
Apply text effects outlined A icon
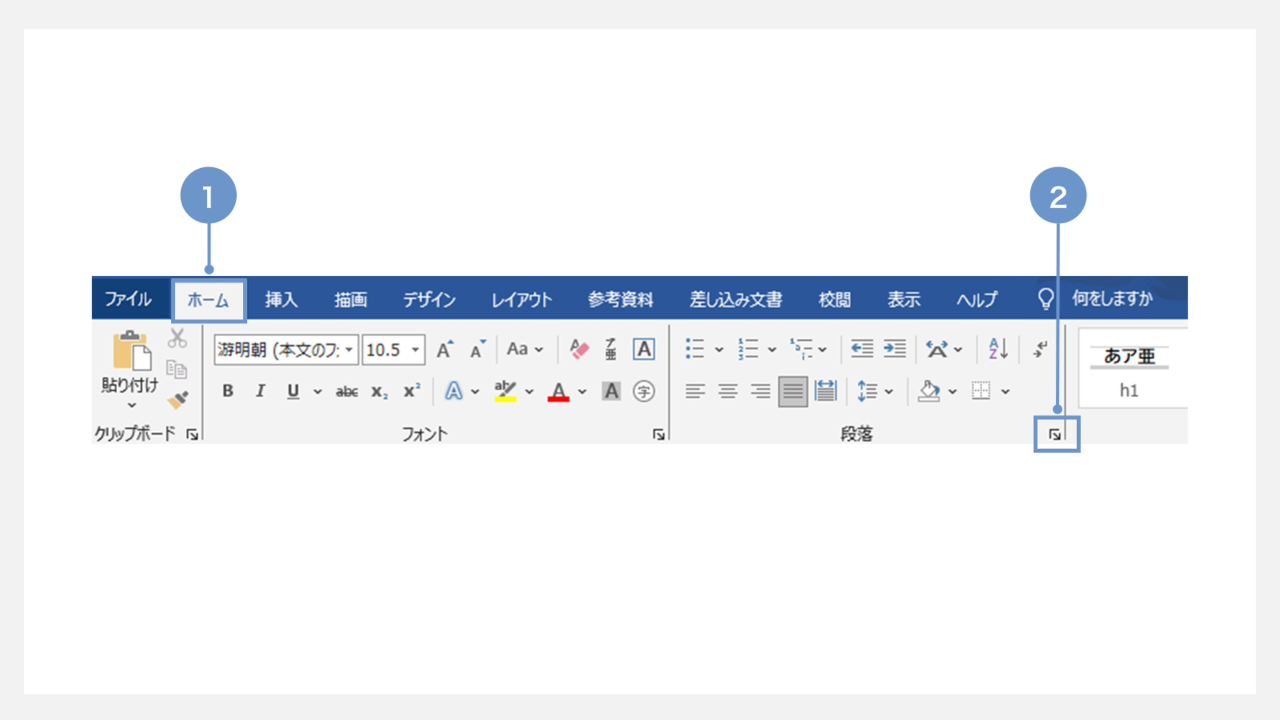pos(454,391)
